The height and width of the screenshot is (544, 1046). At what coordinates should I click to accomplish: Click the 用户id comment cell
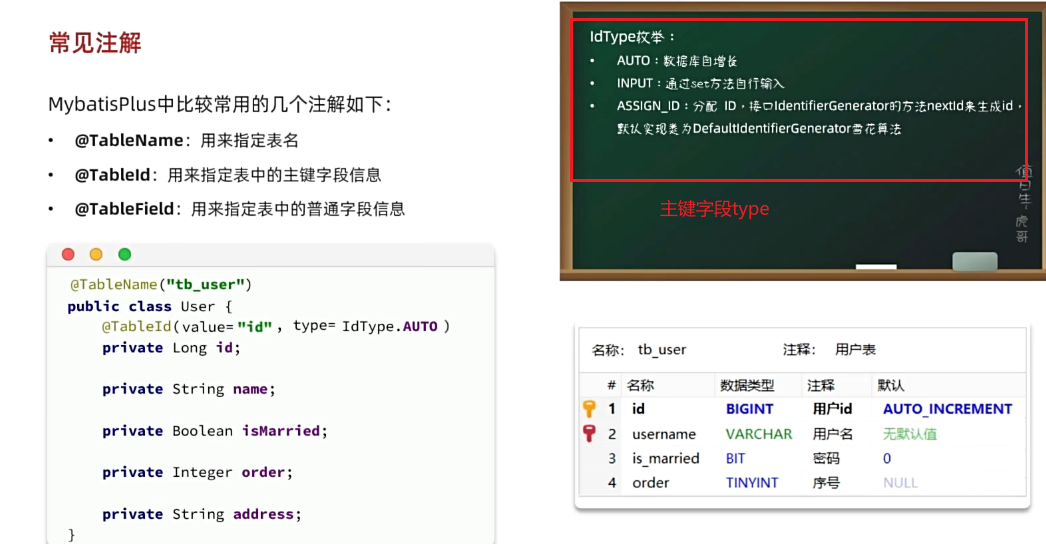tap(833, 409)
